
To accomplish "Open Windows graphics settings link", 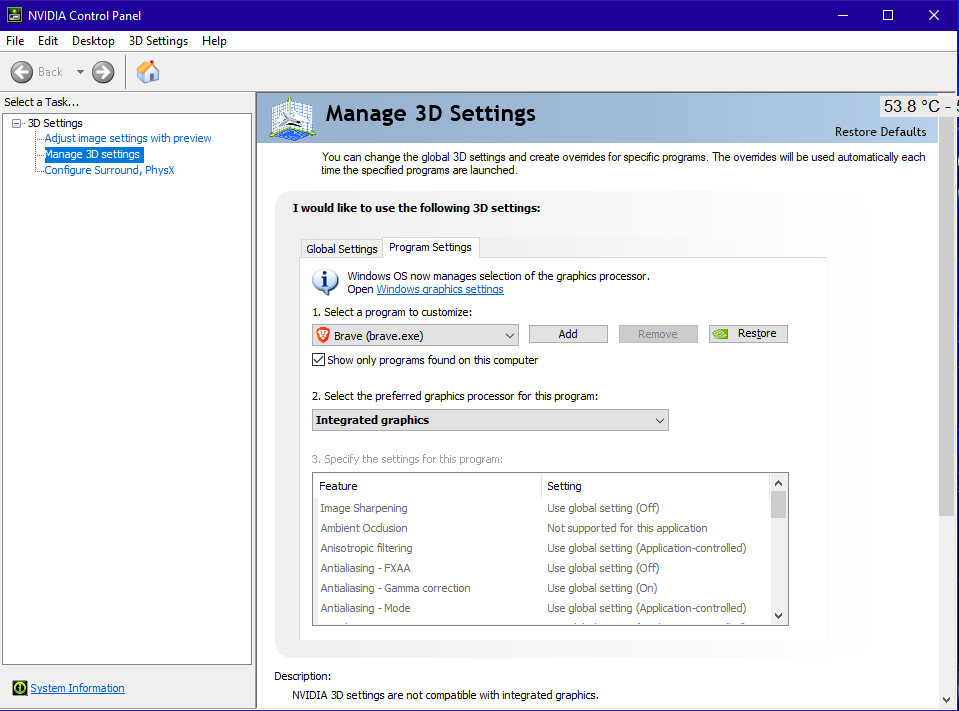I will [440, 289].
